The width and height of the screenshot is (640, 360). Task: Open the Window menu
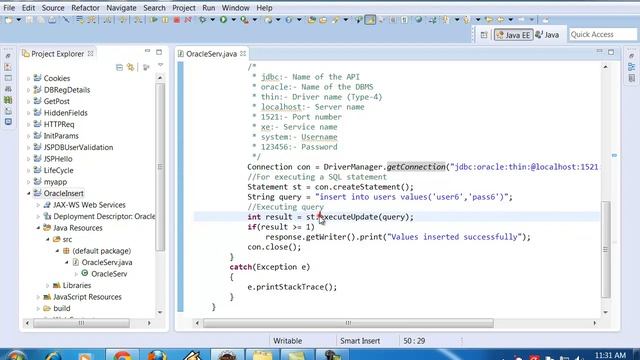(236, 8)
